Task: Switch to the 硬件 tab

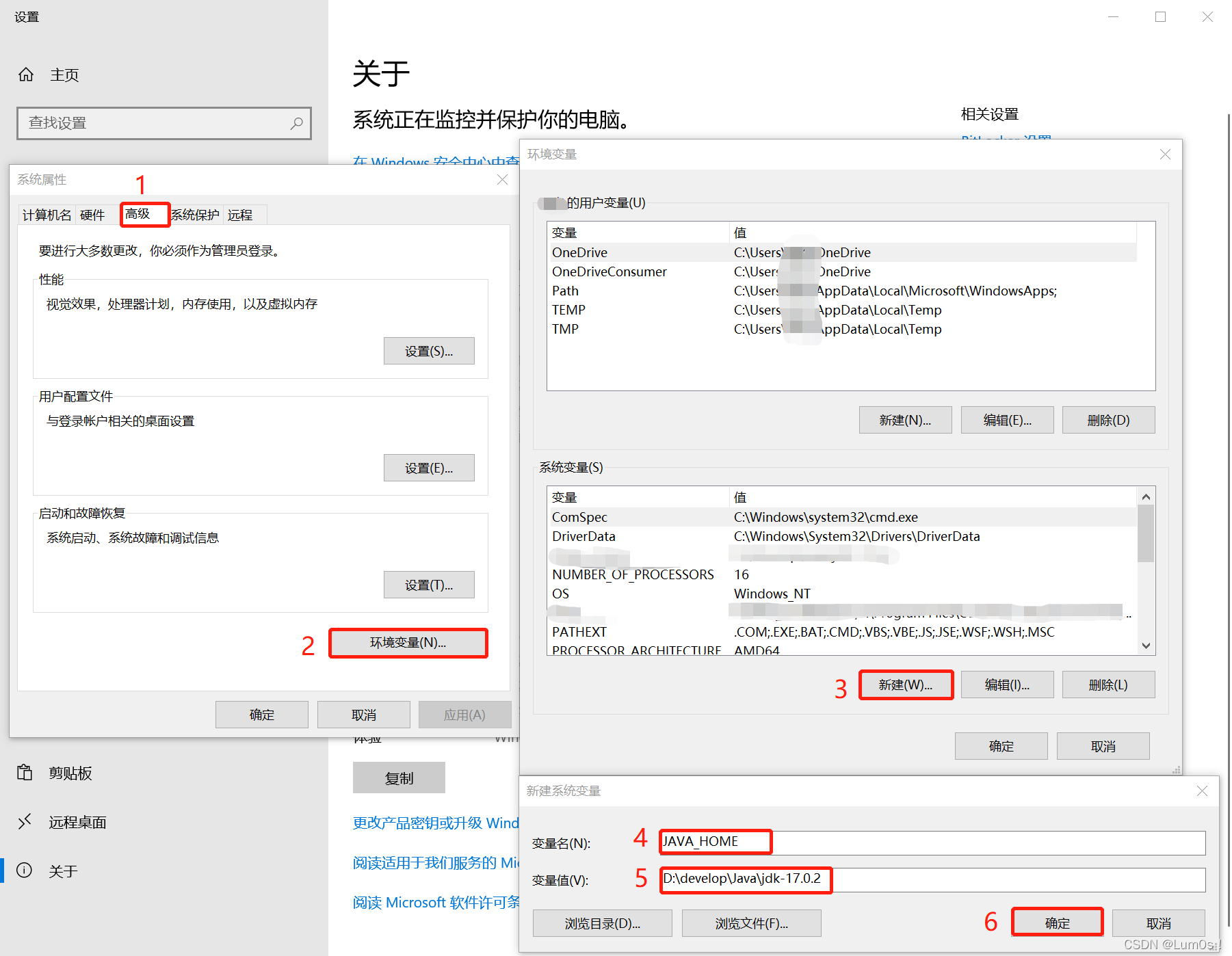Action: tap(92, 215)
